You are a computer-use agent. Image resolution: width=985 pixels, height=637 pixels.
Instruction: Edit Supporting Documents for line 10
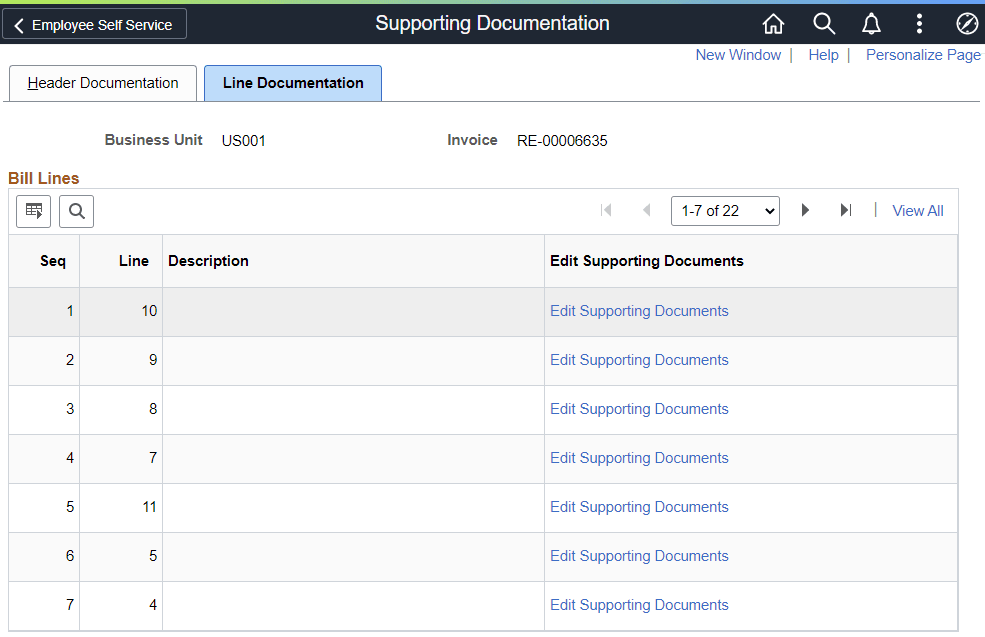pos(638,310)
